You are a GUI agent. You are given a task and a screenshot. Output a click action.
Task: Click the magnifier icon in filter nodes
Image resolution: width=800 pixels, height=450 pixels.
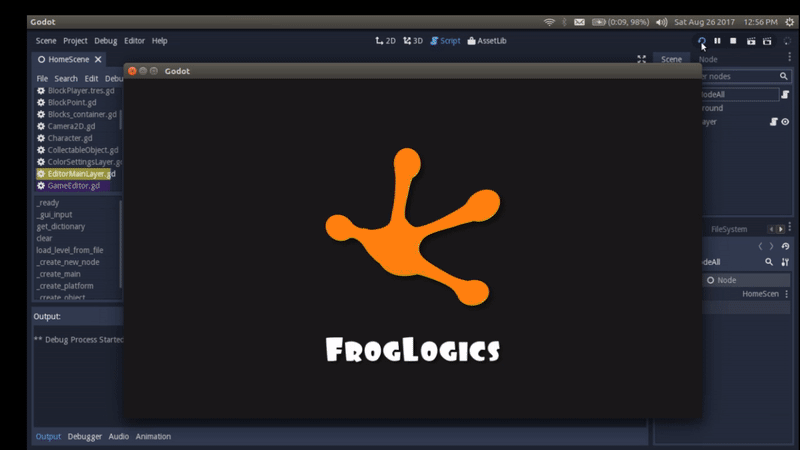coord(784,77)
